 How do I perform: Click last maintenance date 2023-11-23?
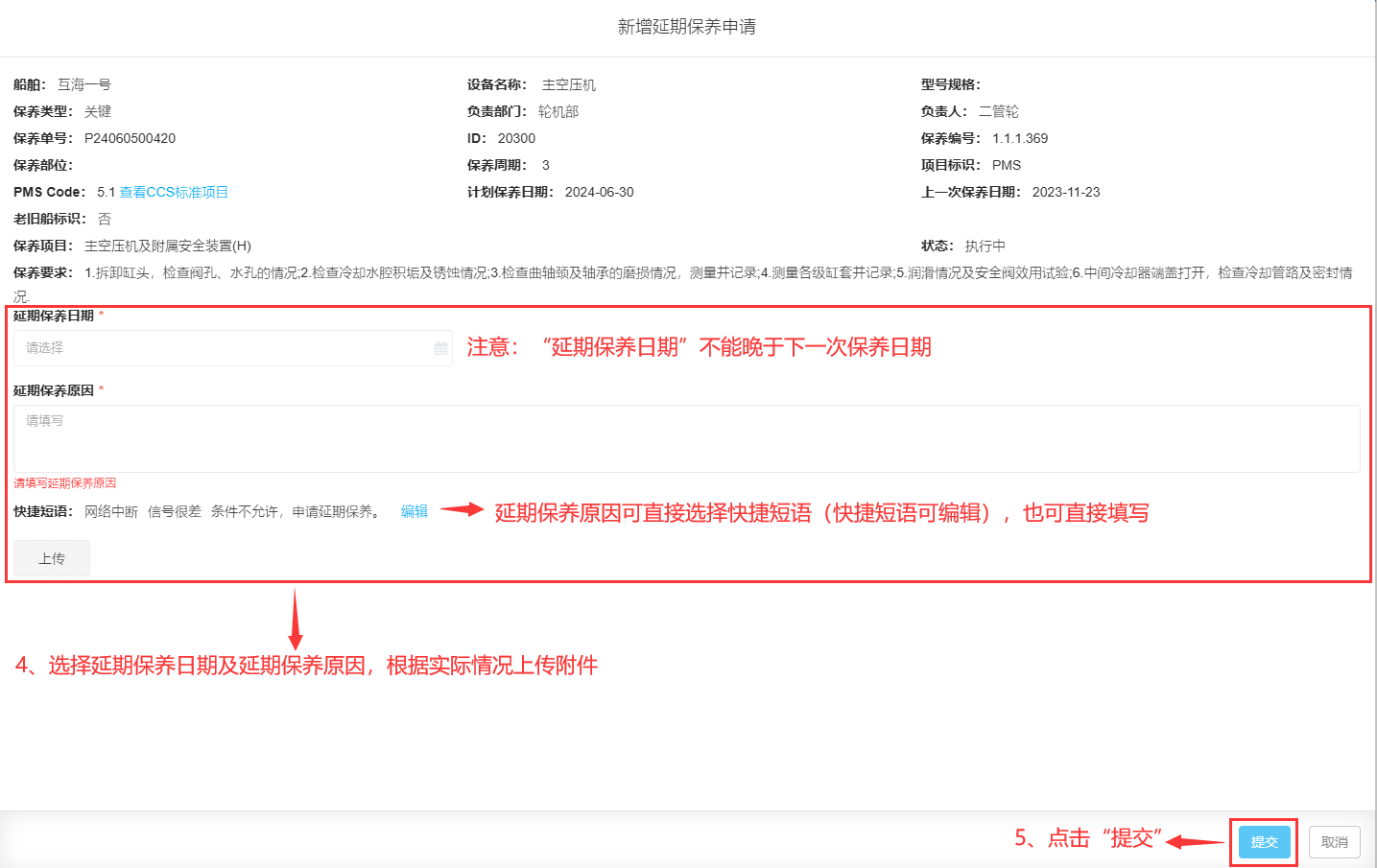[1066, 192]
